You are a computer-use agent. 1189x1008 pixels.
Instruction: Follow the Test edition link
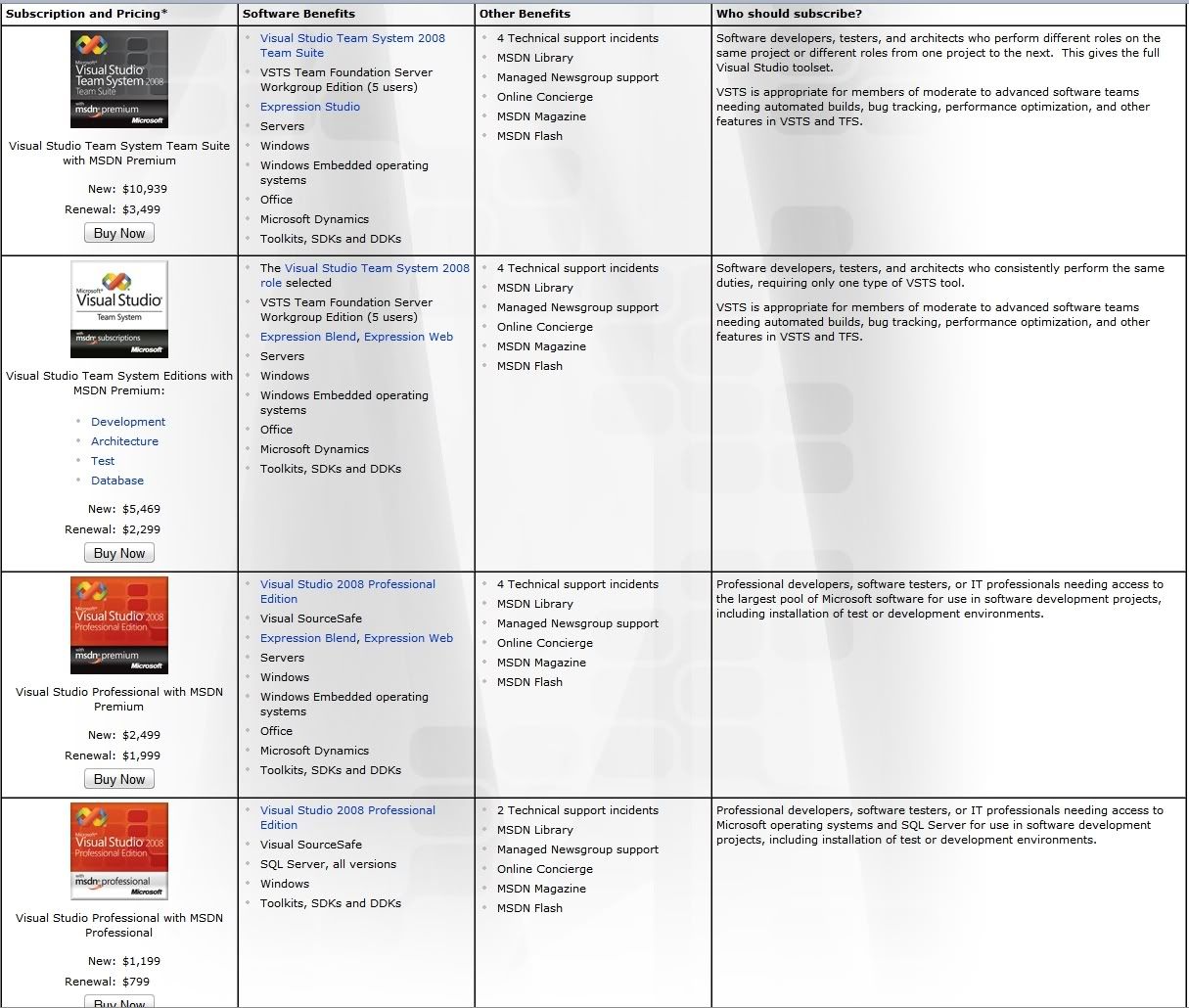pos(103,461)
